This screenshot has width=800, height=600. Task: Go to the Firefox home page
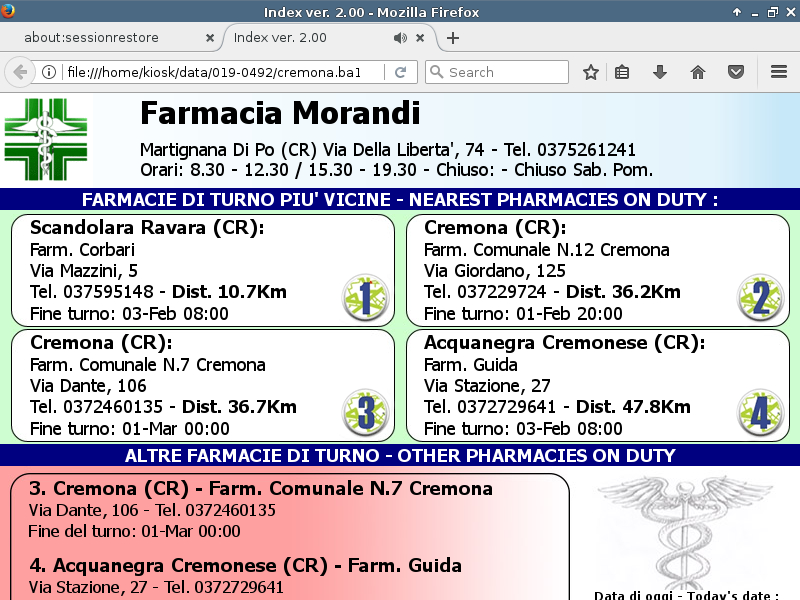698,72
